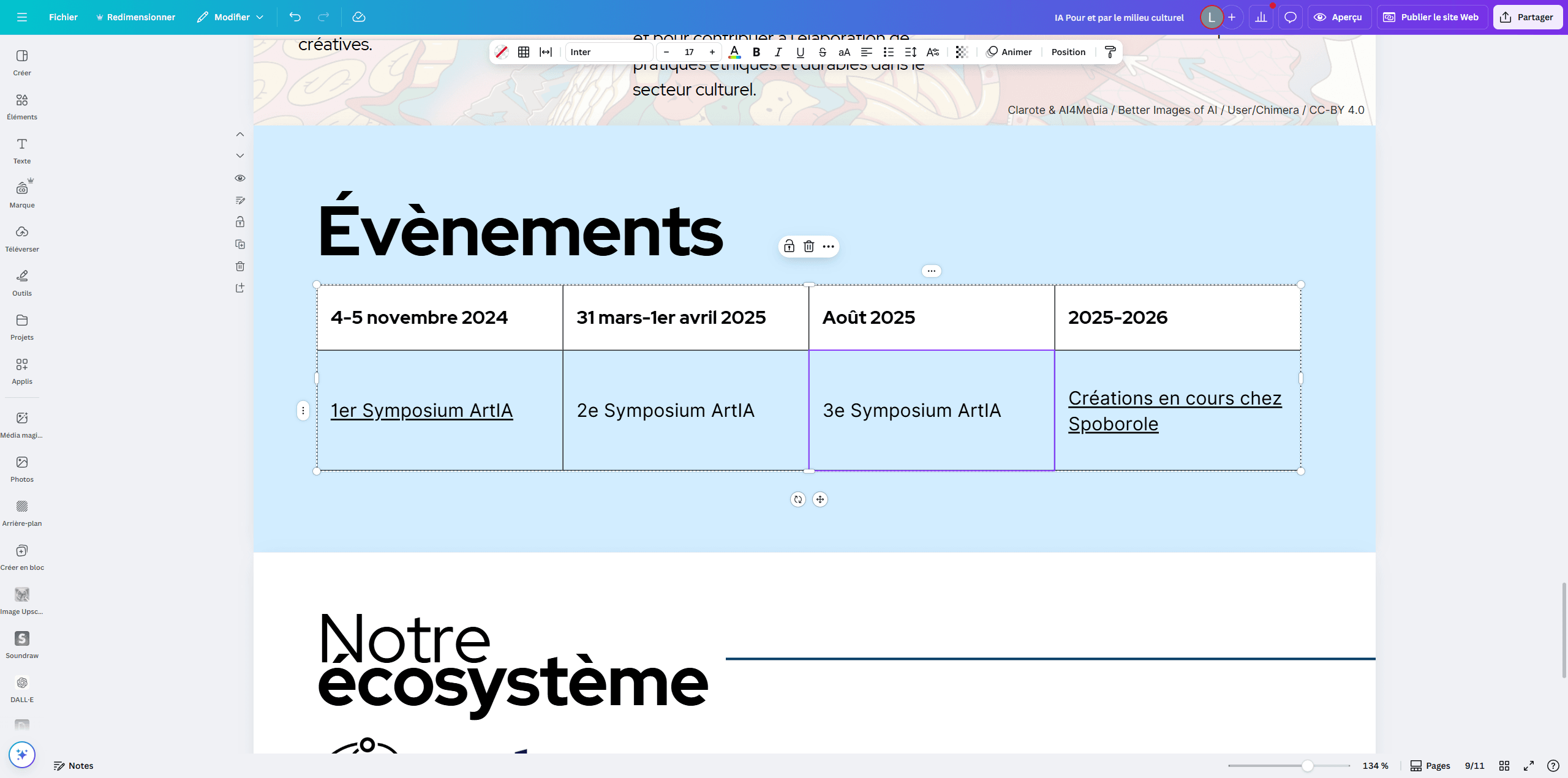Open the DALL·E app

[x=22, y=689]
